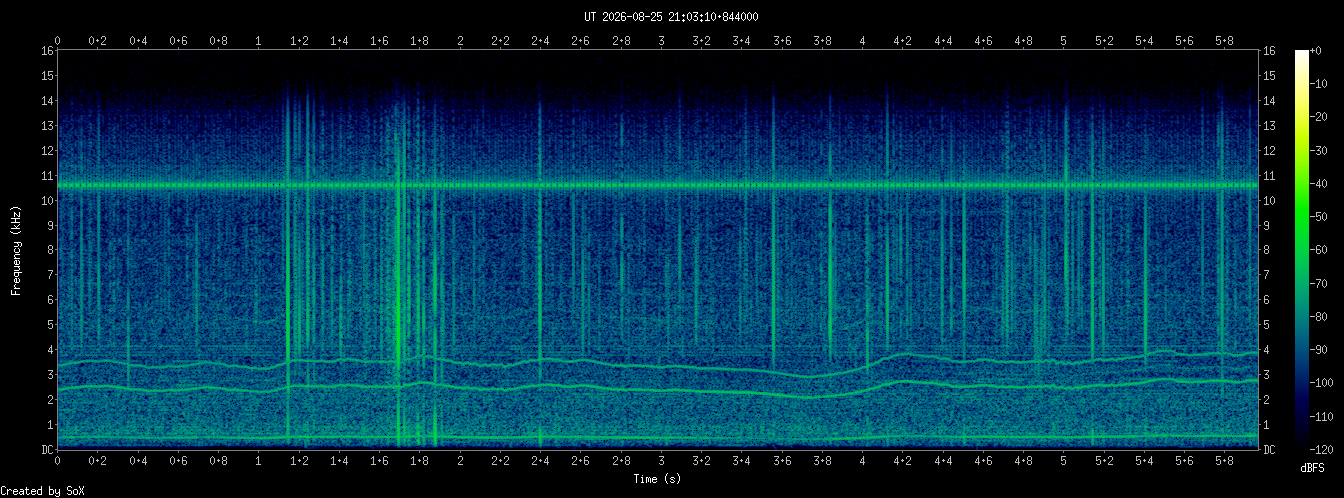This screenshot has width=1344, height=498.
Task: Click the 4 second tick on the top time axis
Action: tap(862, 41)
